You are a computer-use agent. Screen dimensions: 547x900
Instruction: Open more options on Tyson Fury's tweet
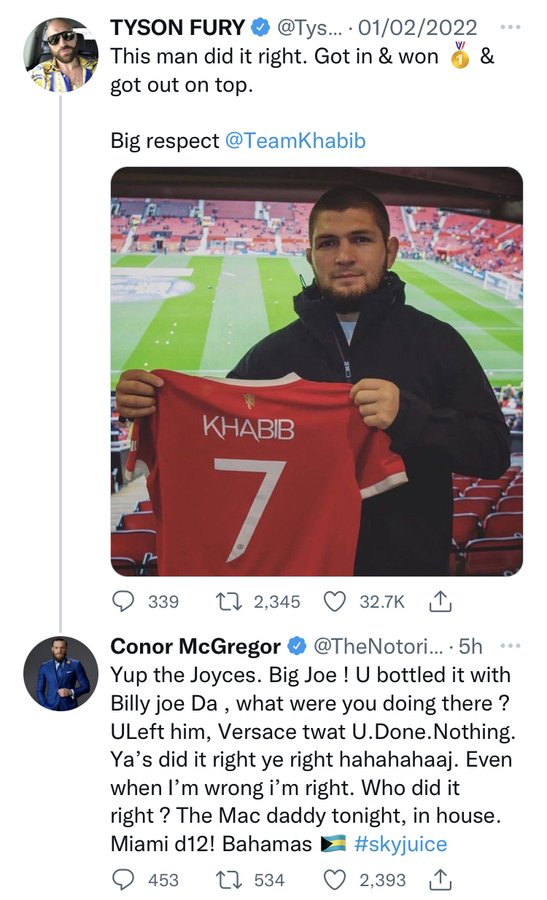(x=510, y=27)
